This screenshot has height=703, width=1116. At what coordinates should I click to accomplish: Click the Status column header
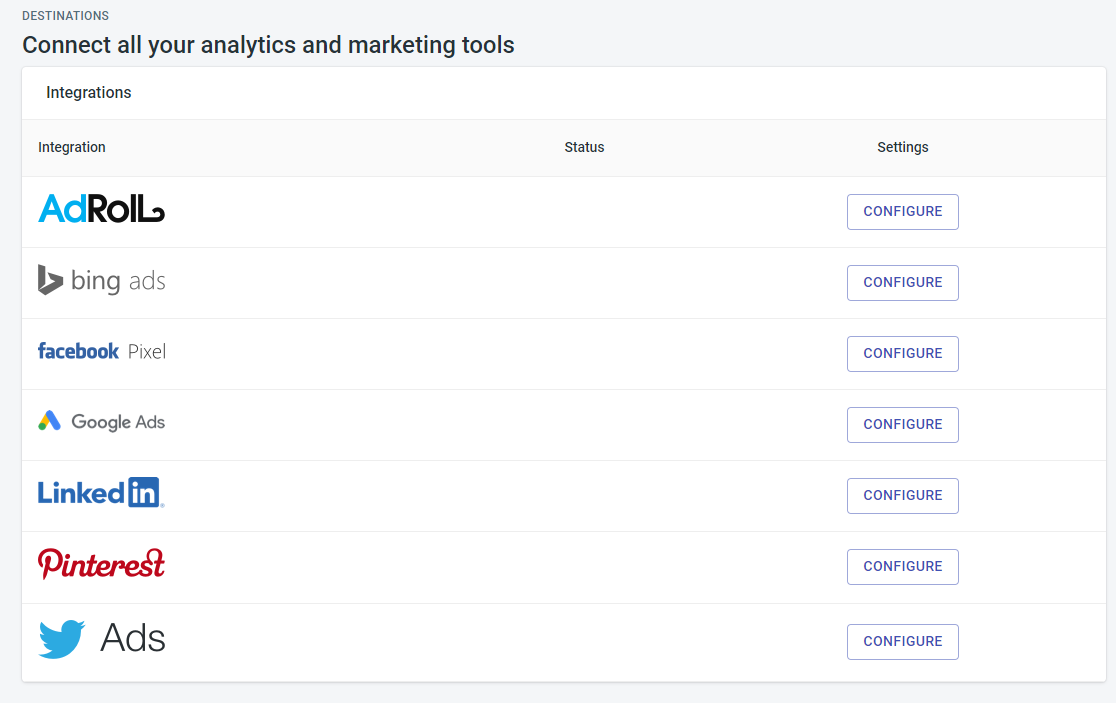coord(584,147)
